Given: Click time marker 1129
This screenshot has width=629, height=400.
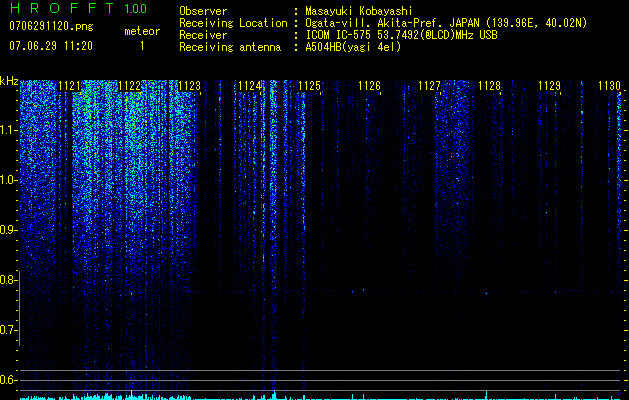Looking at the screenshot, I should (x=549, y=86).
